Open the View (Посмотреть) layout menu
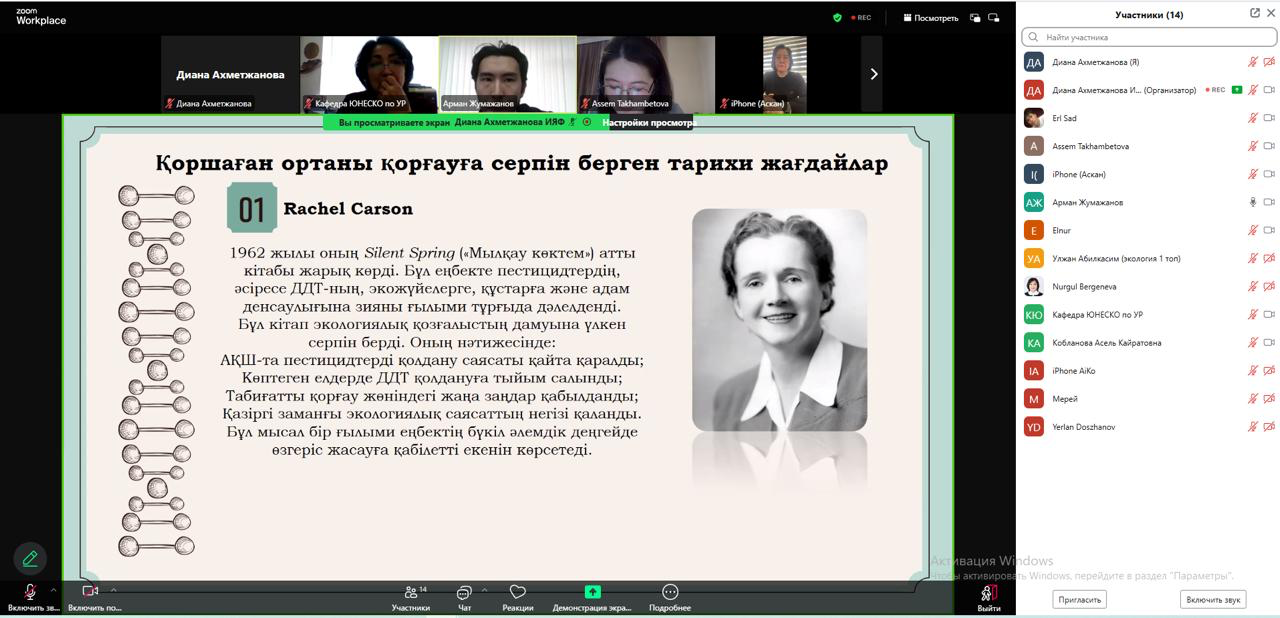 [x=930, y=17]
